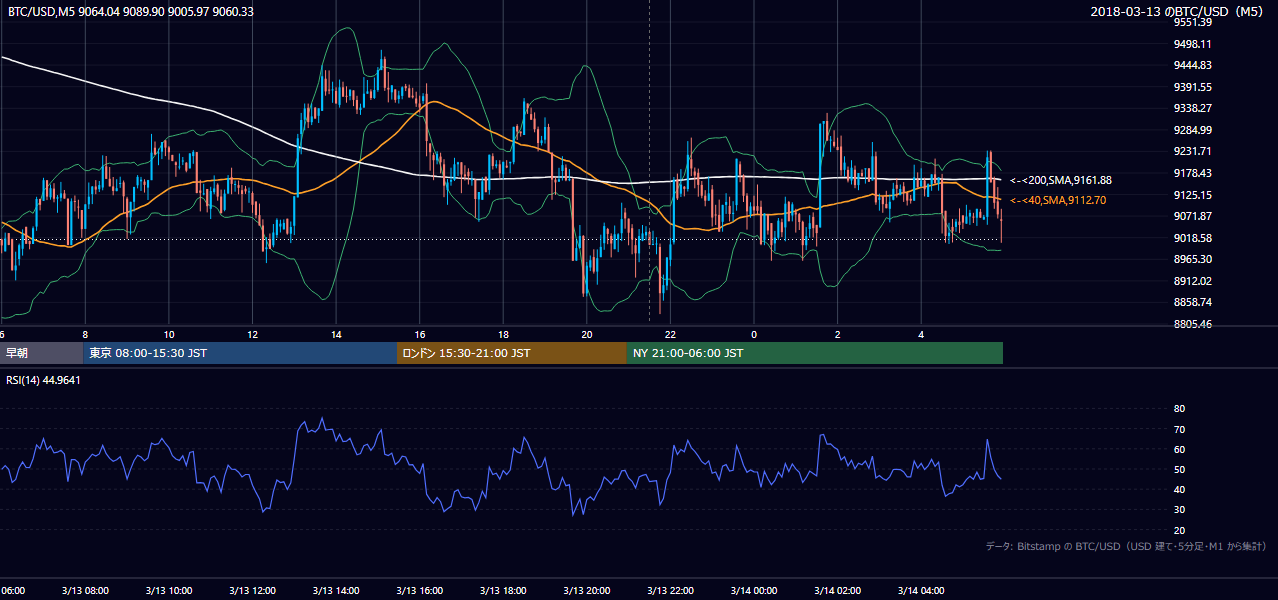Click the 3/13 18:00 time label
Viewport: 1278px width, 600px height.
503,591
